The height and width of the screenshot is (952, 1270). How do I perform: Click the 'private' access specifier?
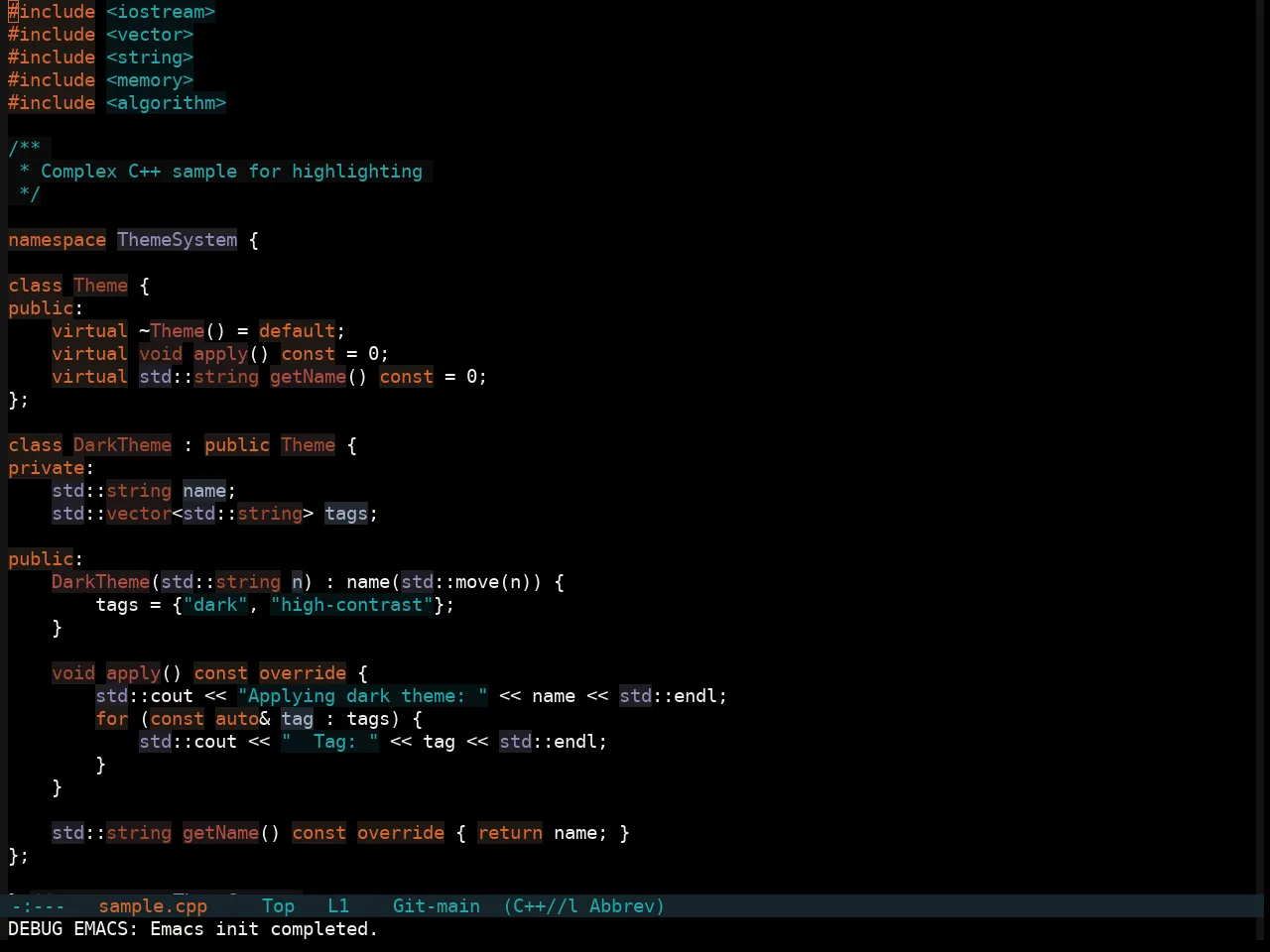click(46, 468)
